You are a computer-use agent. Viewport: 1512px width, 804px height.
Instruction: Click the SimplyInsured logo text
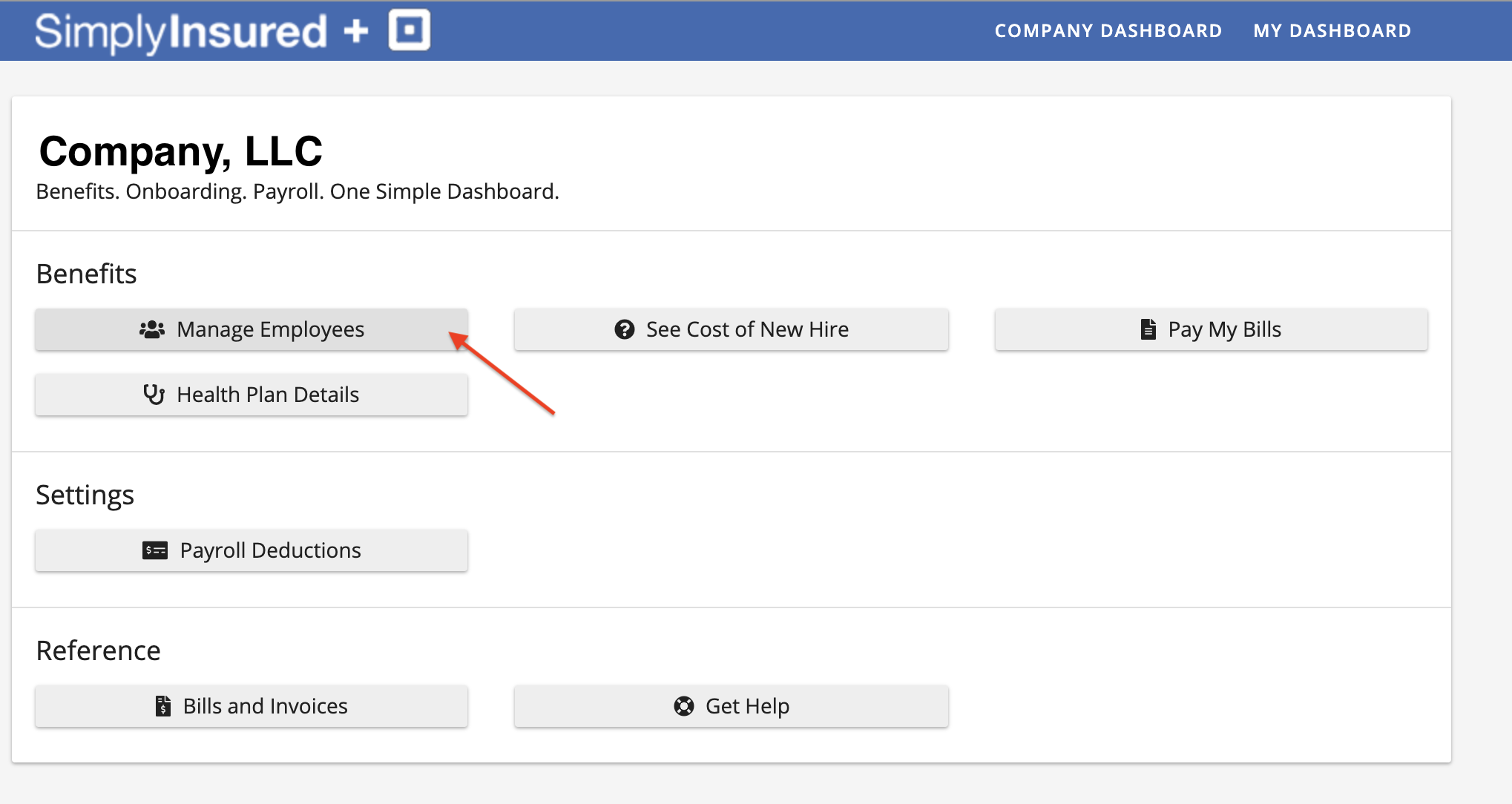tap(180, 32)
